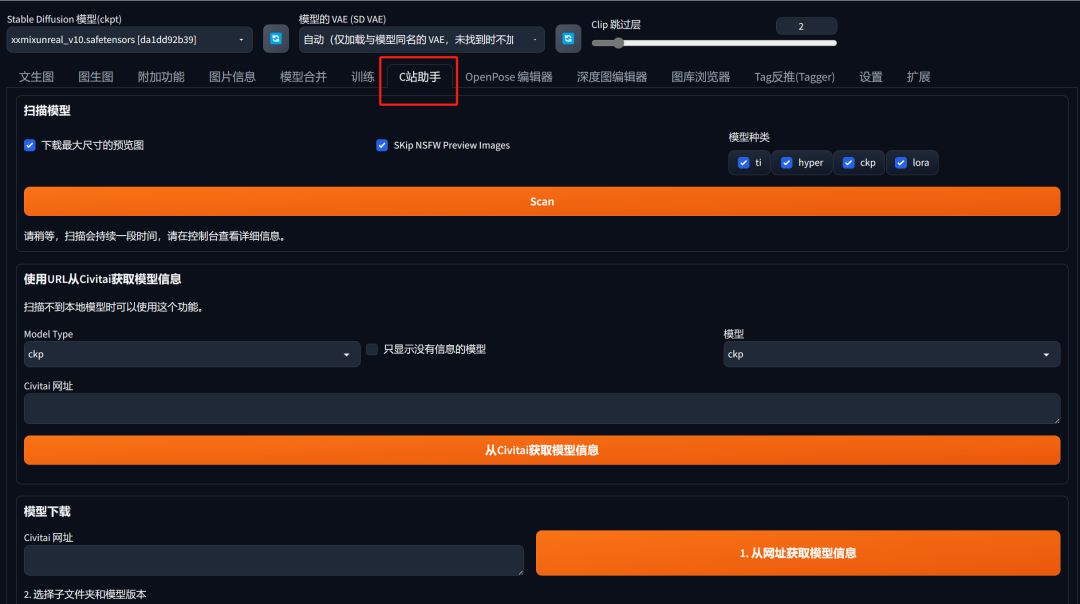1080x604 pixels.
Task: Toggle the ti model type checkbox
Action: point(742,162)
